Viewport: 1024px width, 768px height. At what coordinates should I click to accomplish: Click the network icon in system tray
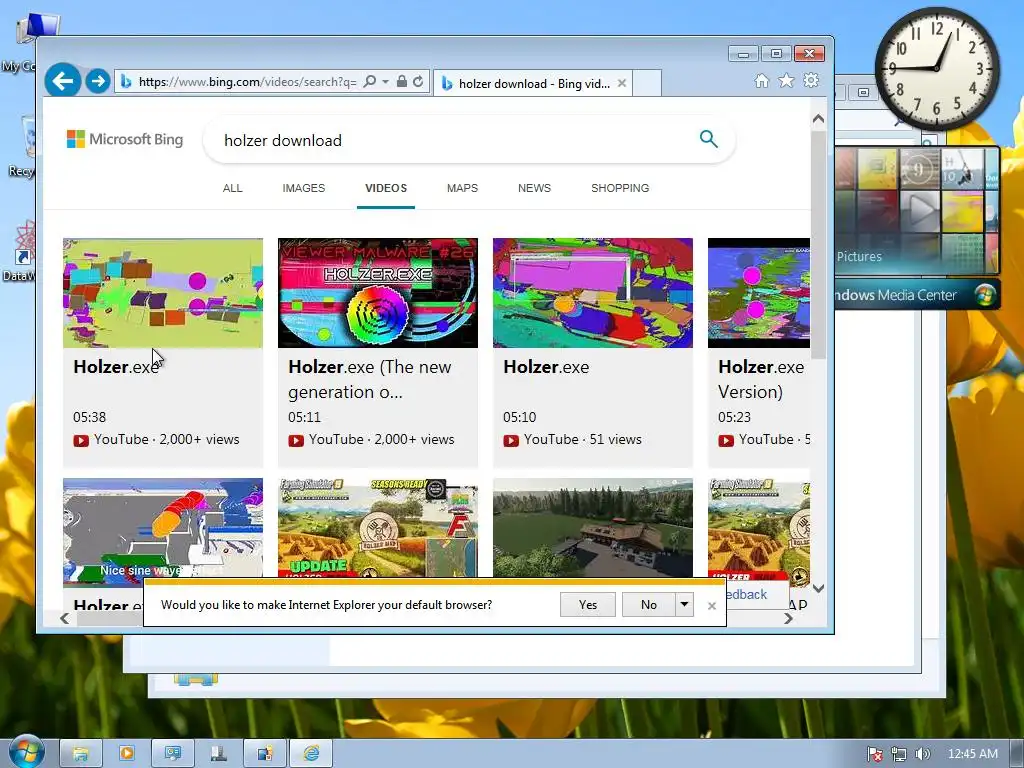tap(899, 754)
